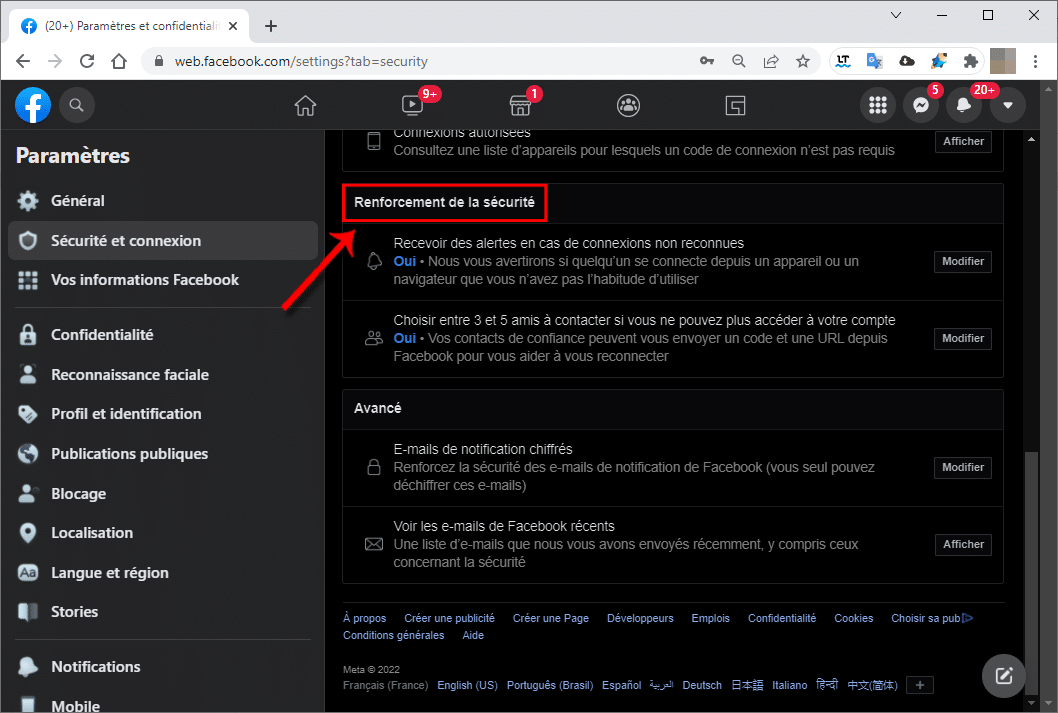Open the Facebook menu grid icon
The width and height of the screenshot is (1058, 713).
coord(878,105)
